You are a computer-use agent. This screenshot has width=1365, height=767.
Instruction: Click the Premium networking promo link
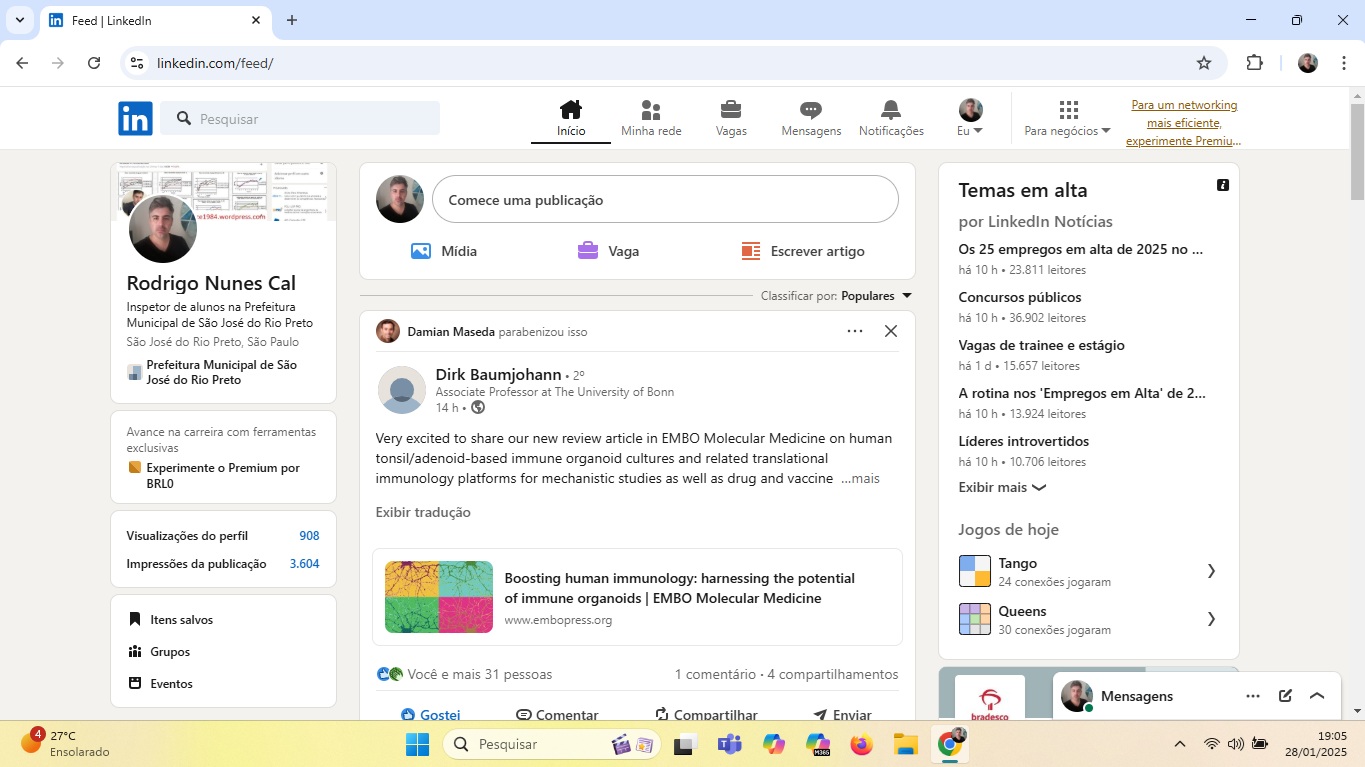(x=1184, y=123)
